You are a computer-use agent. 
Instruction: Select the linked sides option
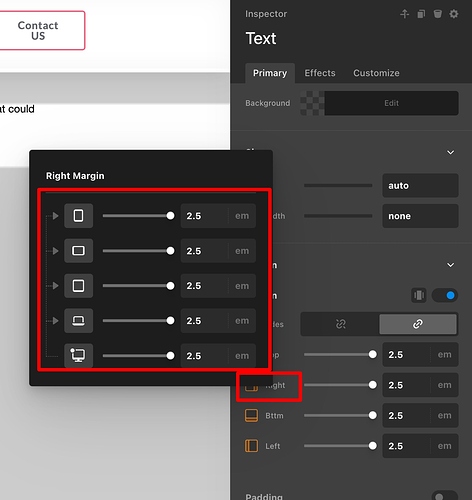(418, 324)
